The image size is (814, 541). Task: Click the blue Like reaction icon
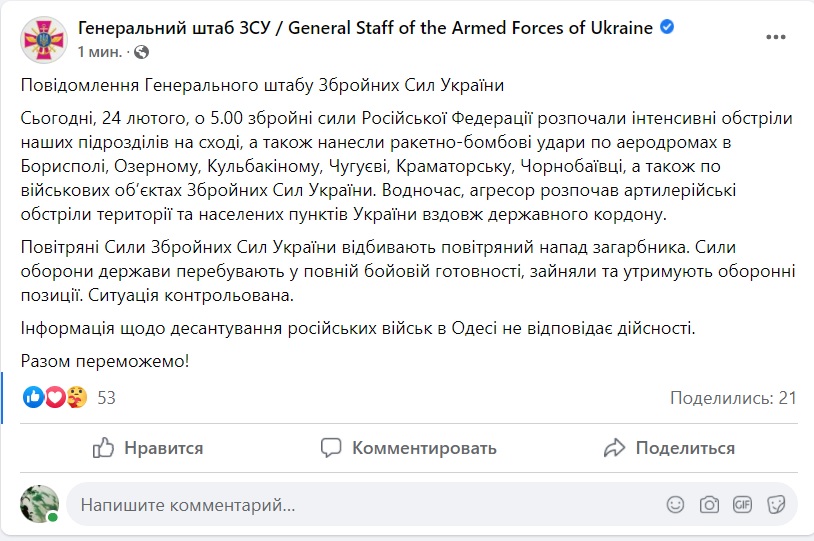pos(33,397)
